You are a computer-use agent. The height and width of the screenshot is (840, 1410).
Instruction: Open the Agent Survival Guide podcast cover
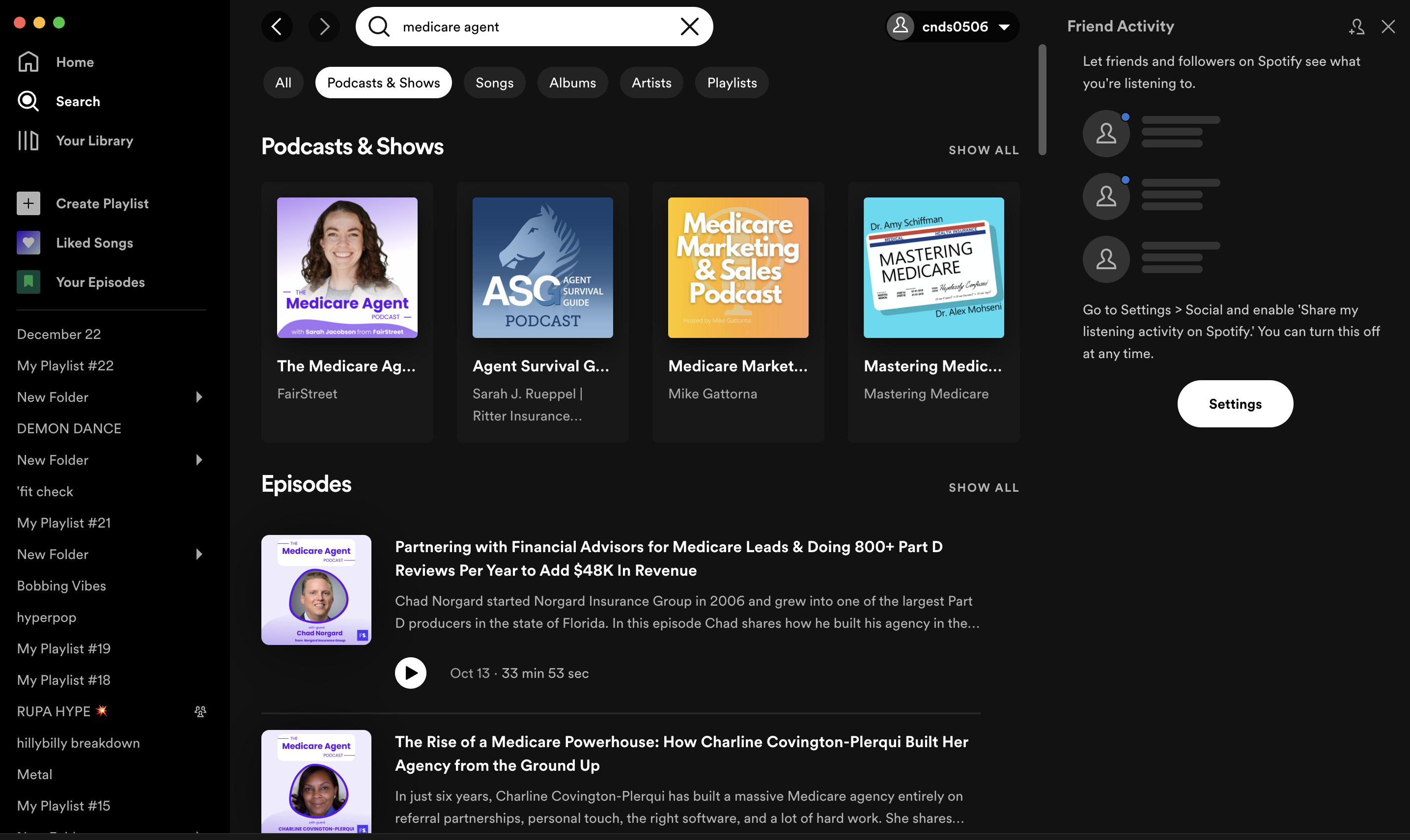542,268
